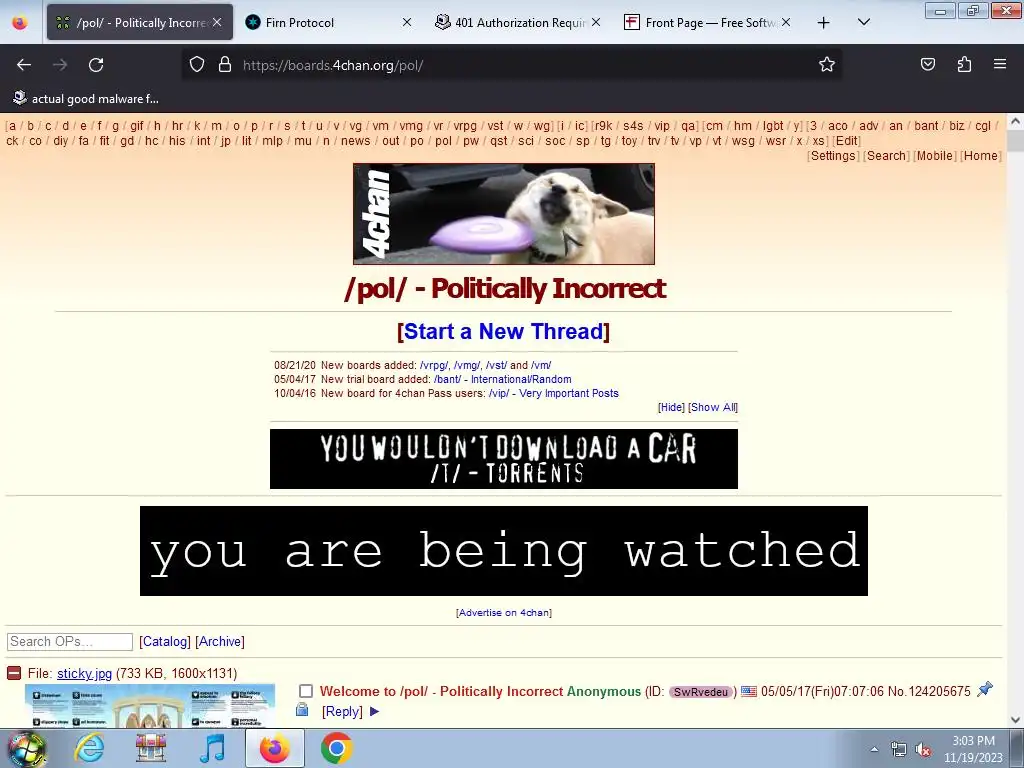
Task: Open post number 124205675
Action: coord(938,691)
